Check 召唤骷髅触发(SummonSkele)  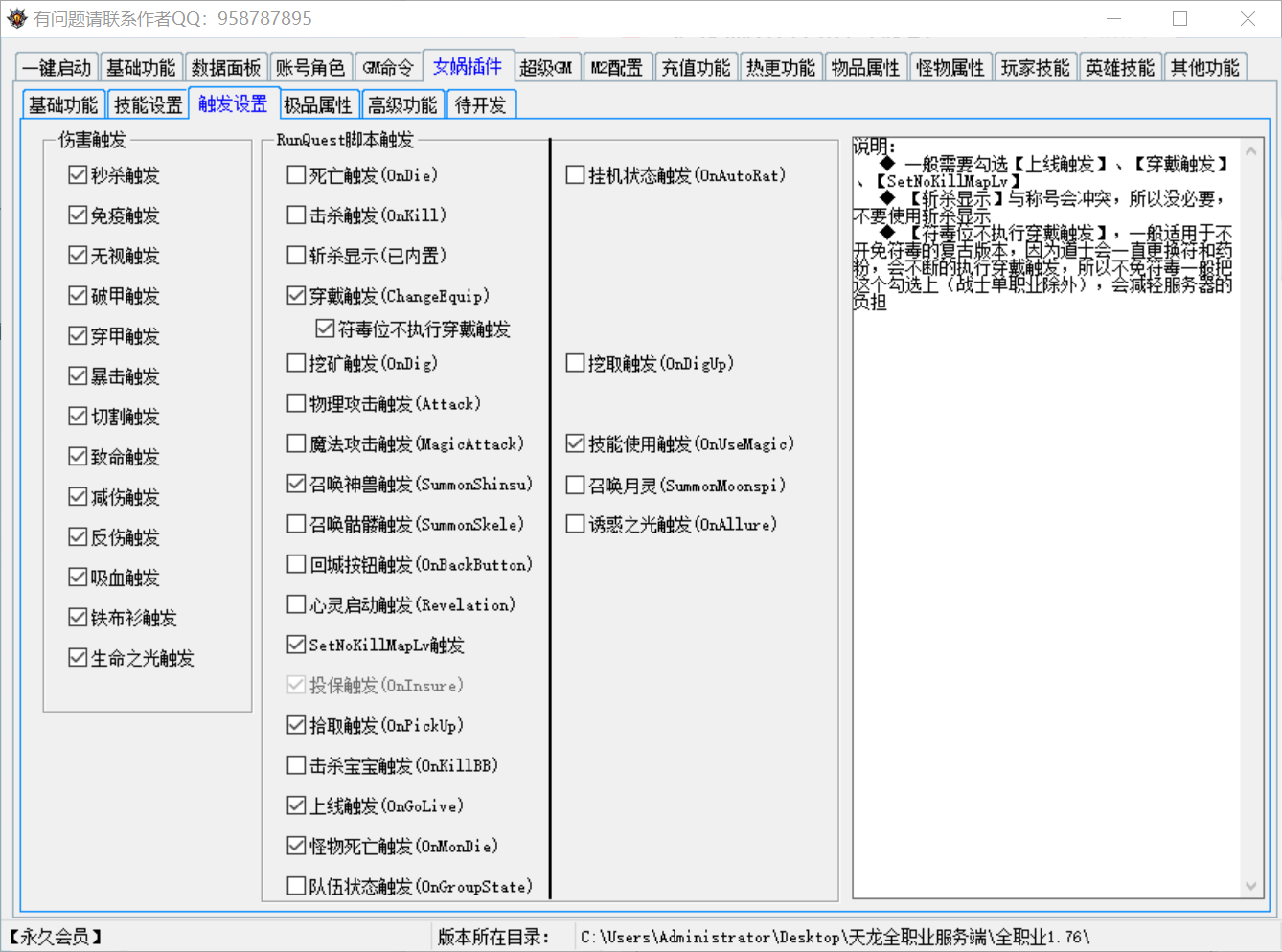pos(406,525)
